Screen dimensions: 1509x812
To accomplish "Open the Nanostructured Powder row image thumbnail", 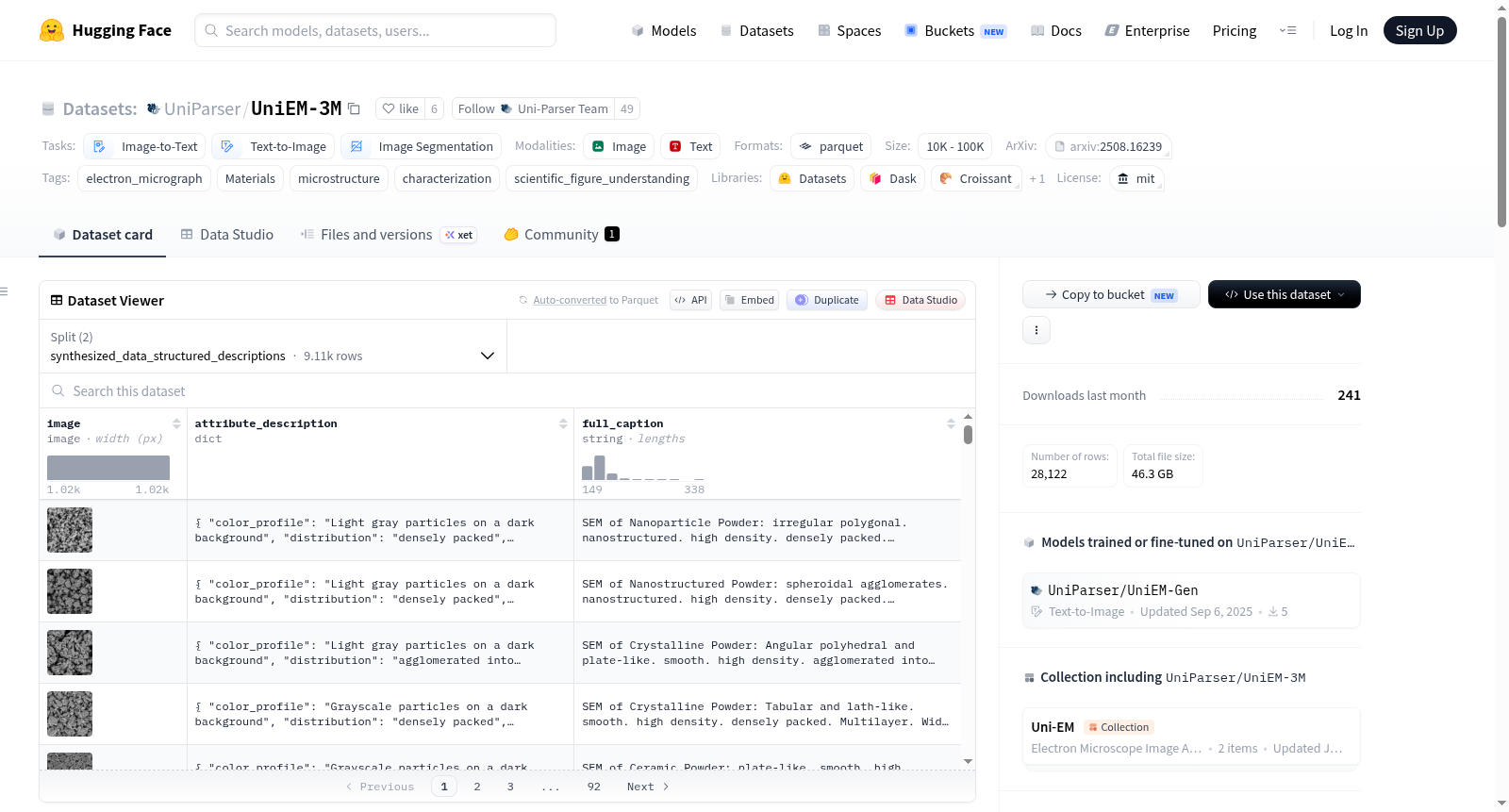I will click(x=70, y=591).
